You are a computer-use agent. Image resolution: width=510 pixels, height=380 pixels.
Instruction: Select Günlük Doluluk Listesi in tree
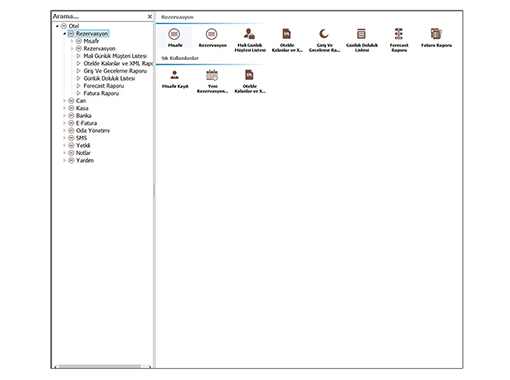pos(106,78)
